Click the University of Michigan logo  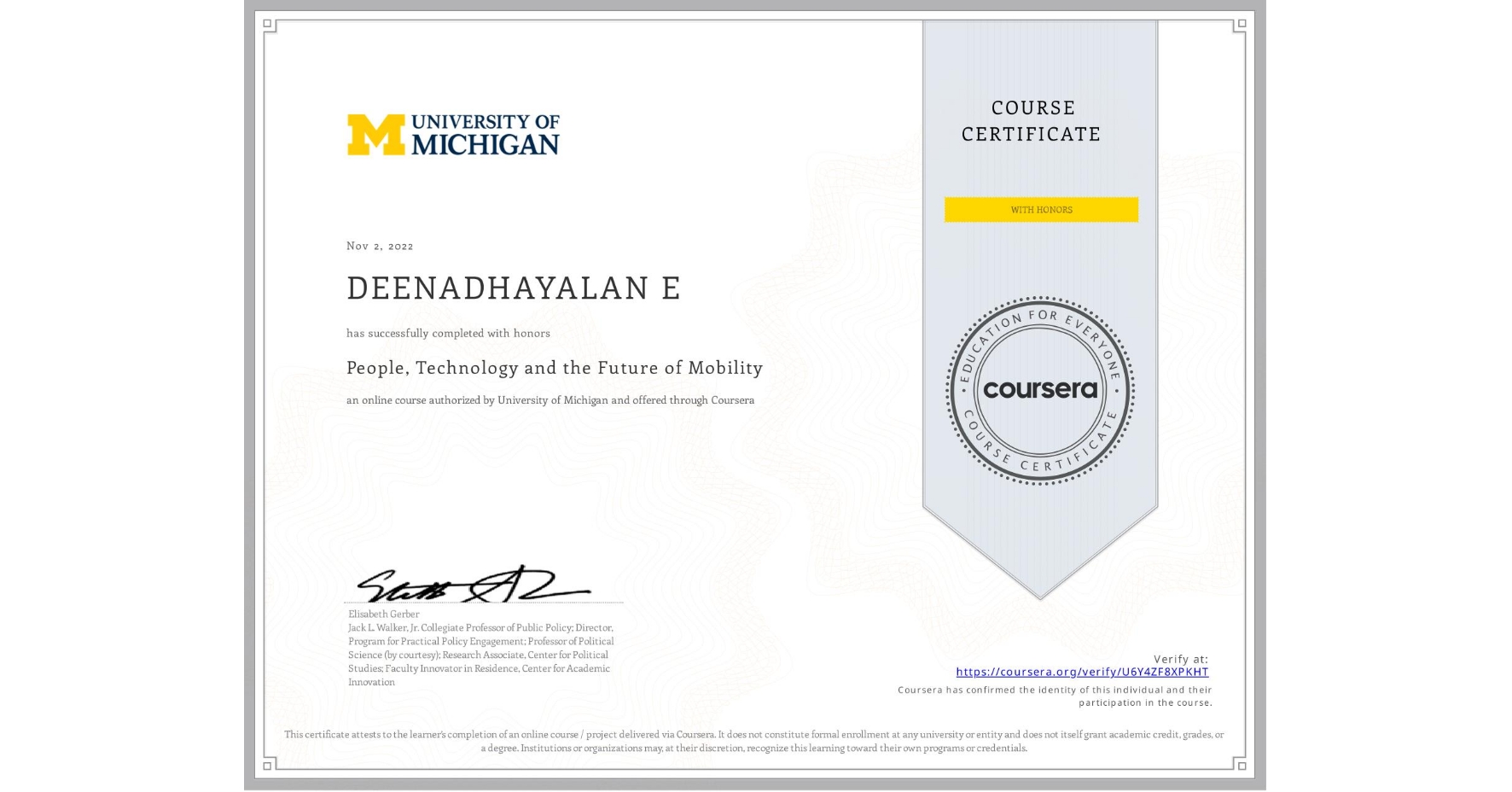tap(453, 135)
